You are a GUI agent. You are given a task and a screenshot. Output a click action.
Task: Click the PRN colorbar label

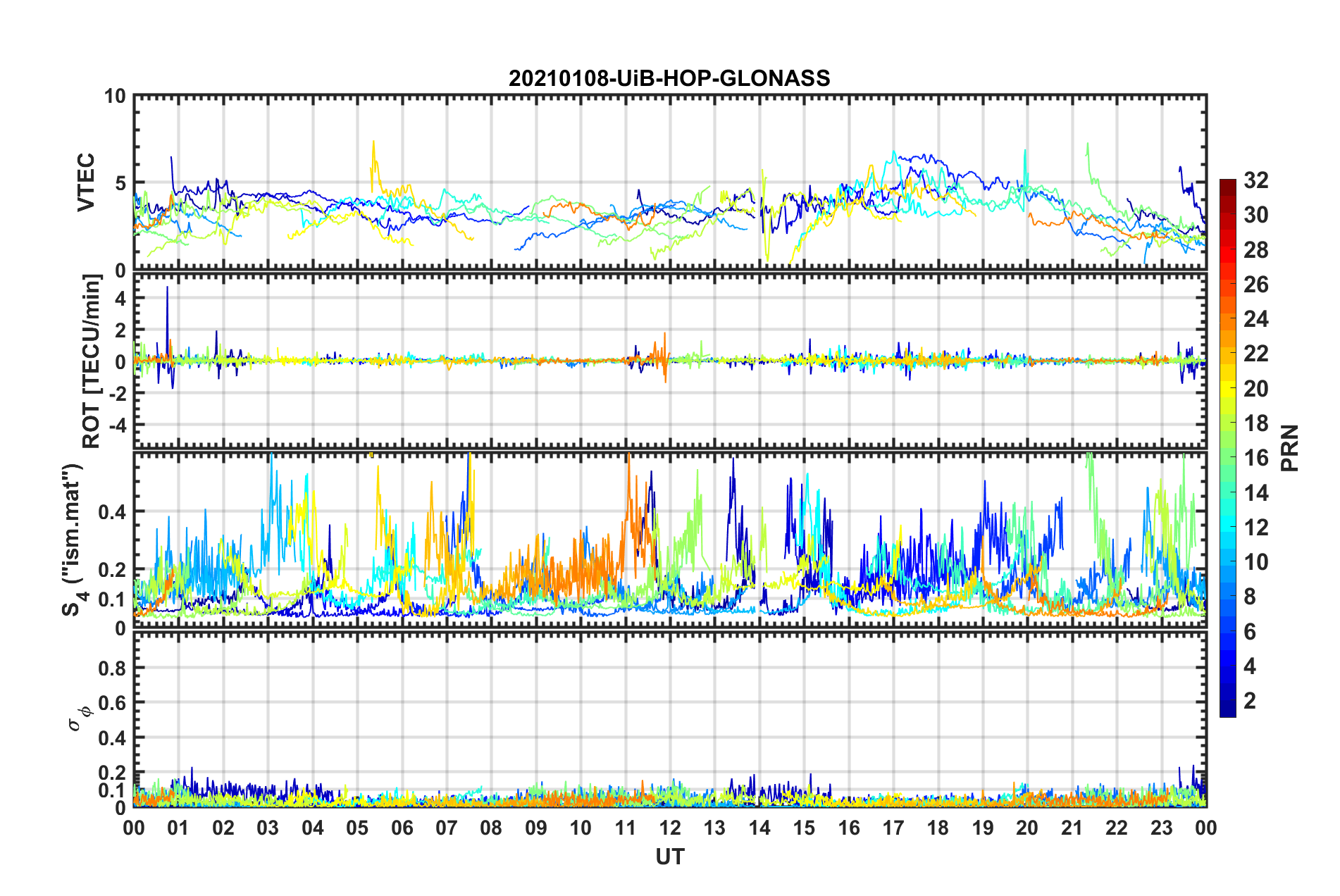(x=1289, y=448)
